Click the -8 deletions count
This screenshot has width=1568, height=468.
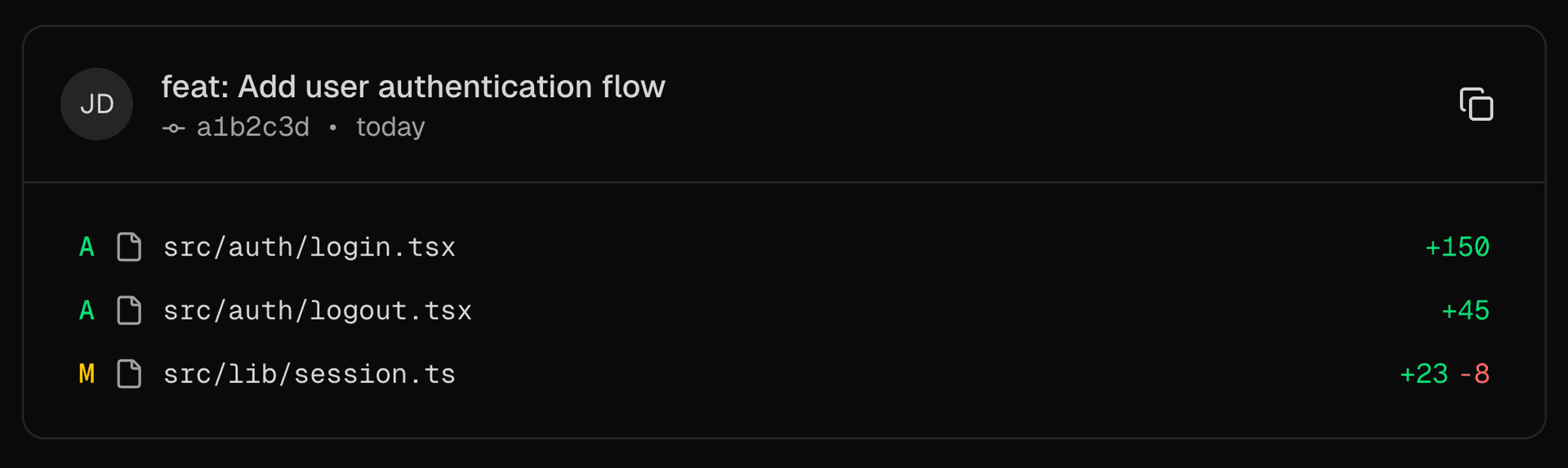[1475, 374]
